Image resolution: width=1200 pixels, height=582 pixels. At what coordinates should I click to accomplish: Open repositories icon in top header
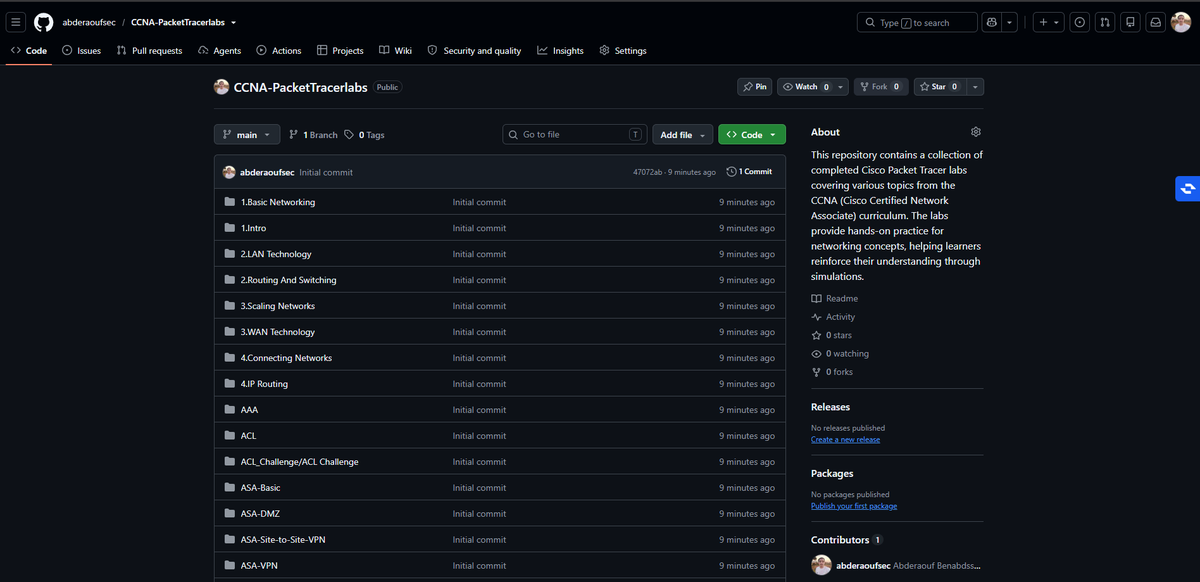tap(1130, 22)
